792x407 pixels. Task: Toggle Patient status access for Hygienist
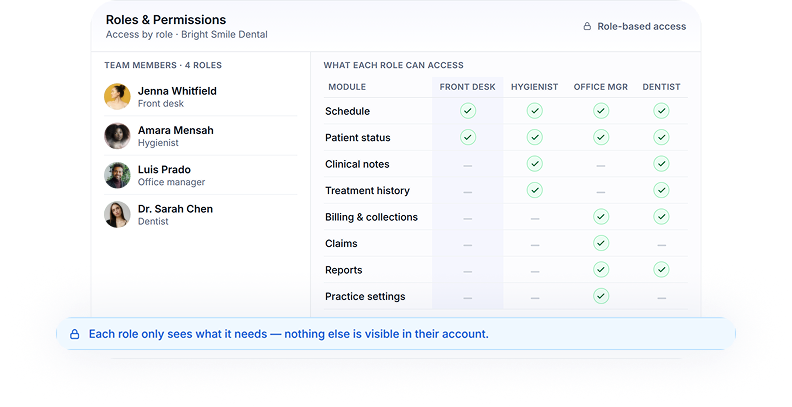tap(534, 137)
